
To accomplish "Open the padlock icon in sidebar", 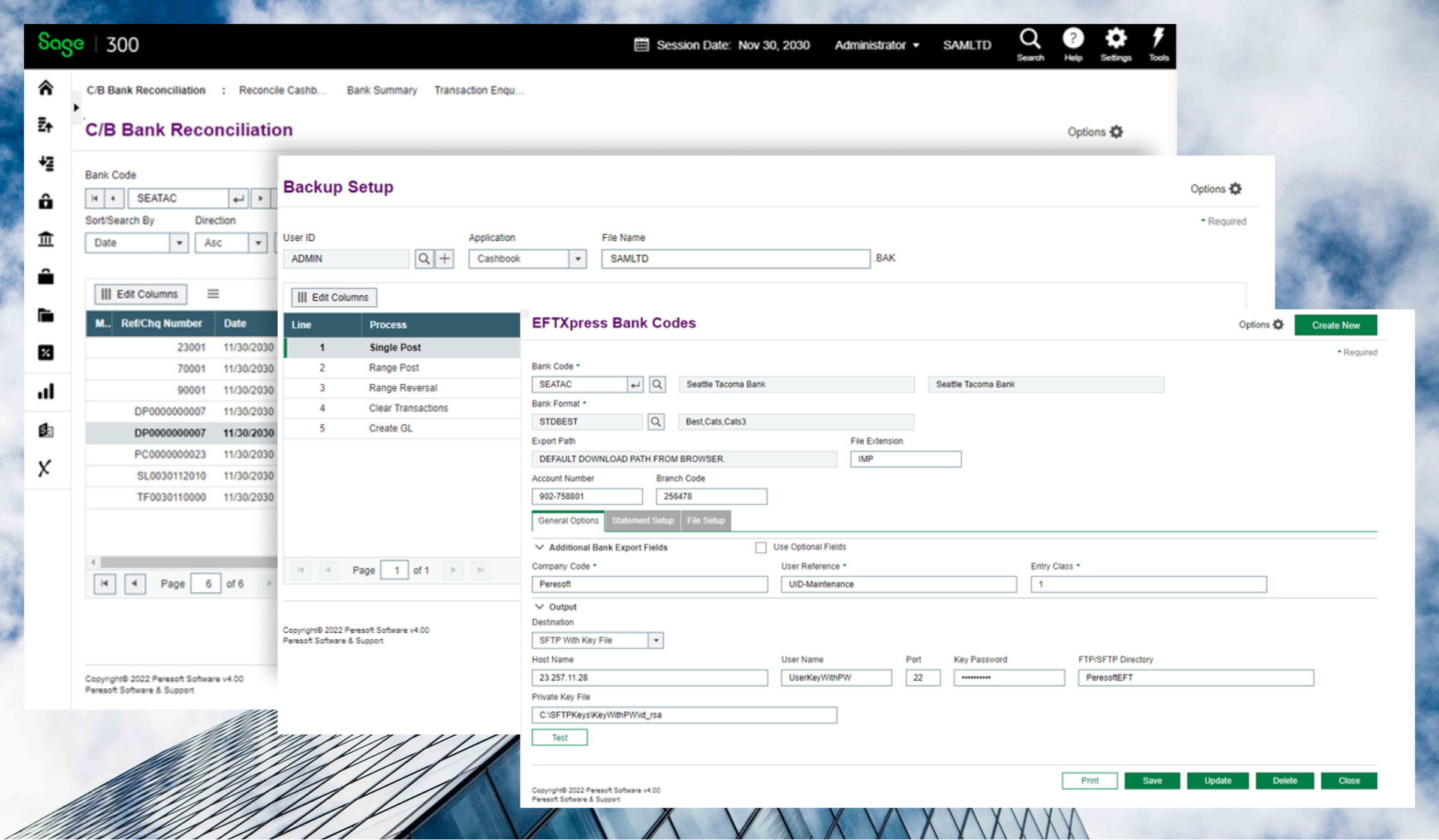I will (x=46, y=201).
